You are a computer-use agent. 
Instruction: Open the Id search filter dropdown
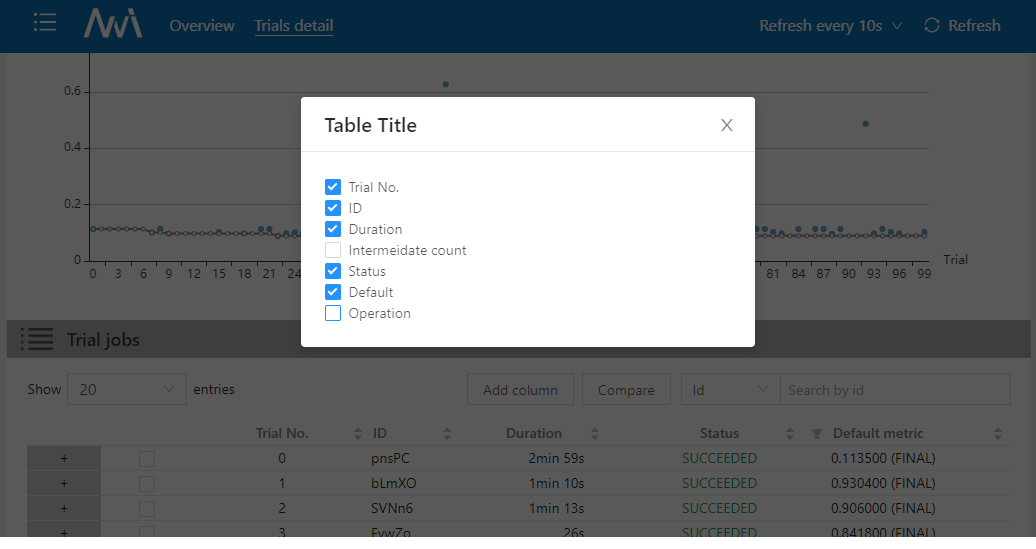pos(730,390)
